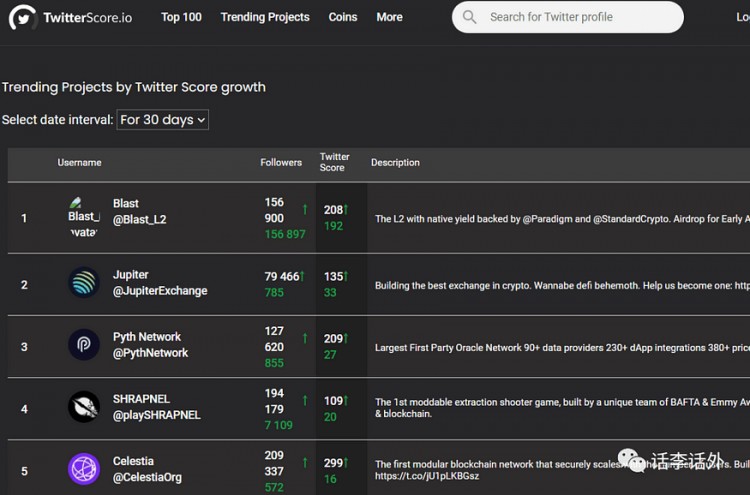This screenshot has height=495, width=750.
Task: Open the date interval dropdown
Action: tap(163, 120)
